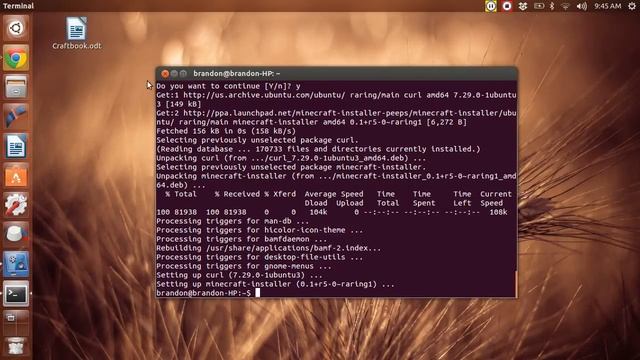The width and height of the screenshot is (640, 360).
Task: Click 'Unpacking curl' line in terminal
Action: click(291, 158)
